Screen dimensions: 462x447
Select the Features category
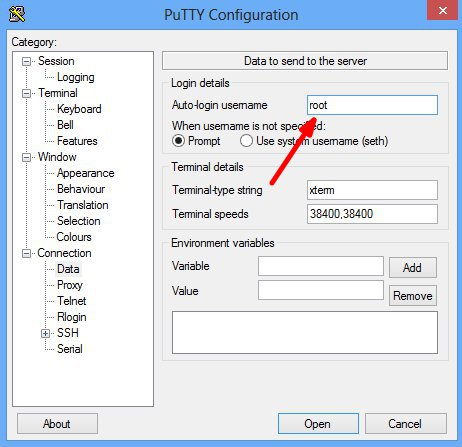77,141
